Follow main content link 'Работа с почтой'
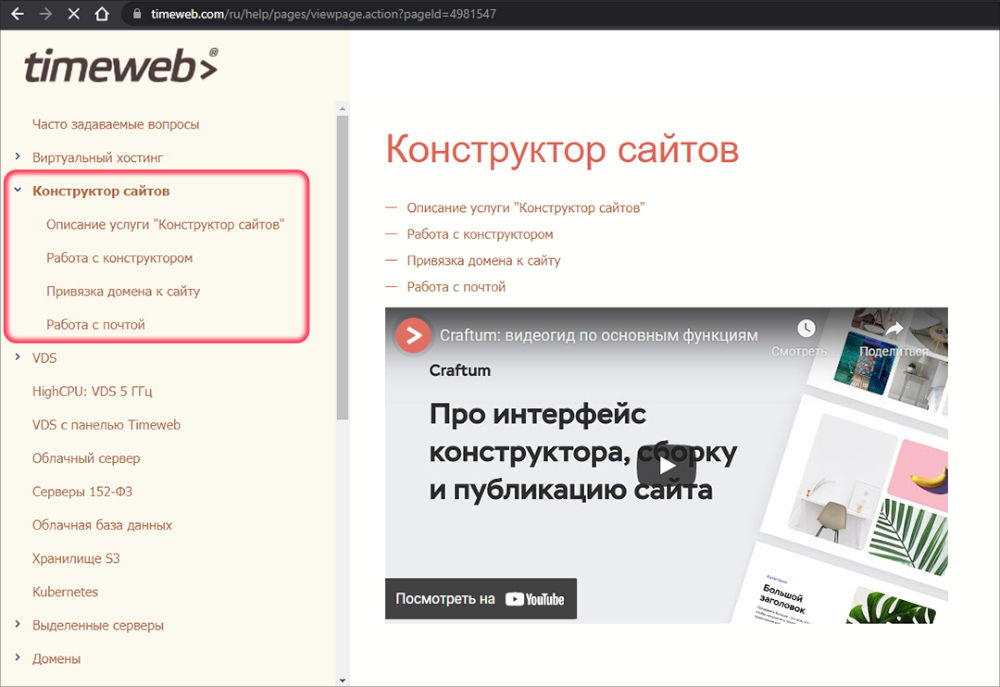The image size is (1000, 687). click(x=456, y=287)
